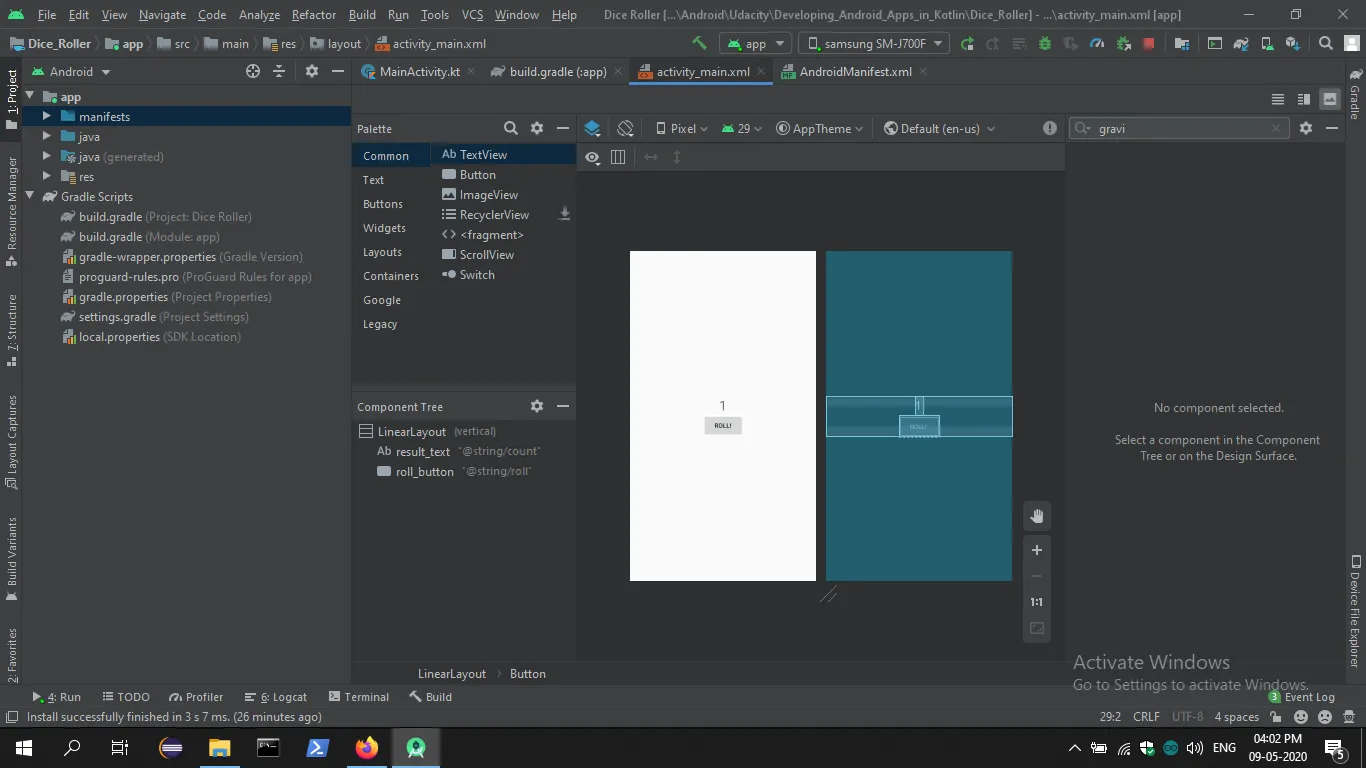Open the Refactor menu
The image size is (1366, 768).
click(x=313, y=15)
